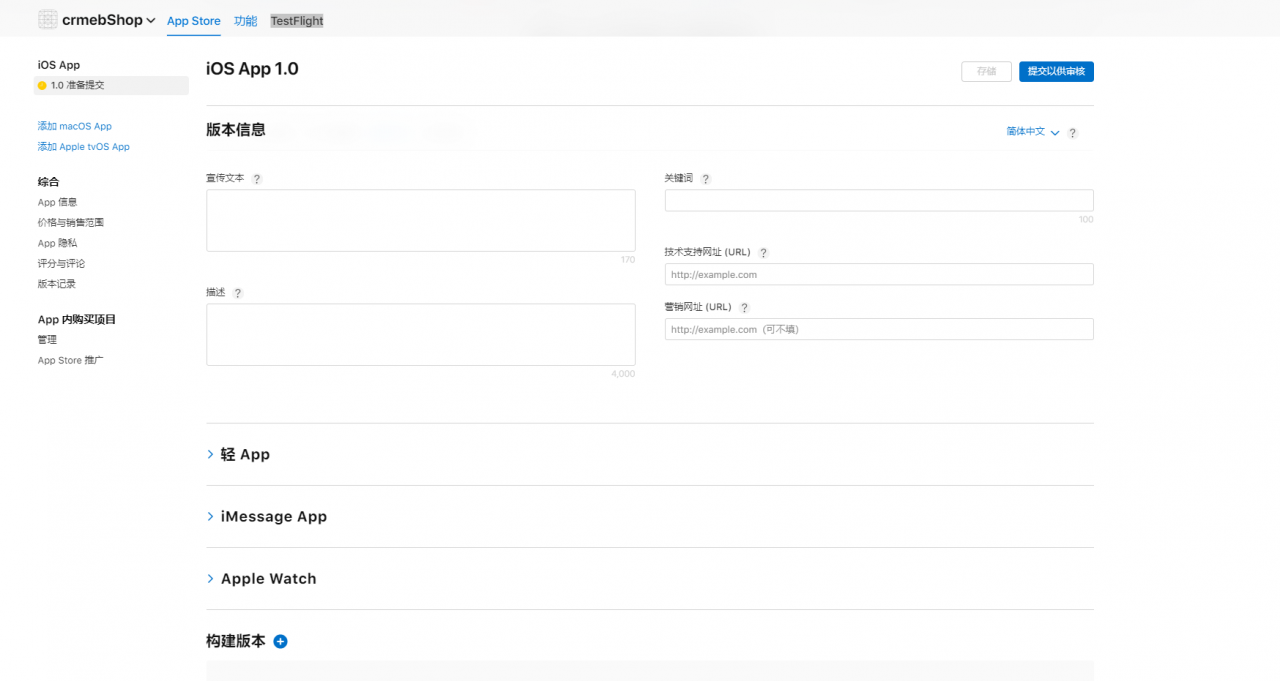This screenshot has width=1280, height=681.
Task: Switch to the 功能 tab
Action: (245, 21)
